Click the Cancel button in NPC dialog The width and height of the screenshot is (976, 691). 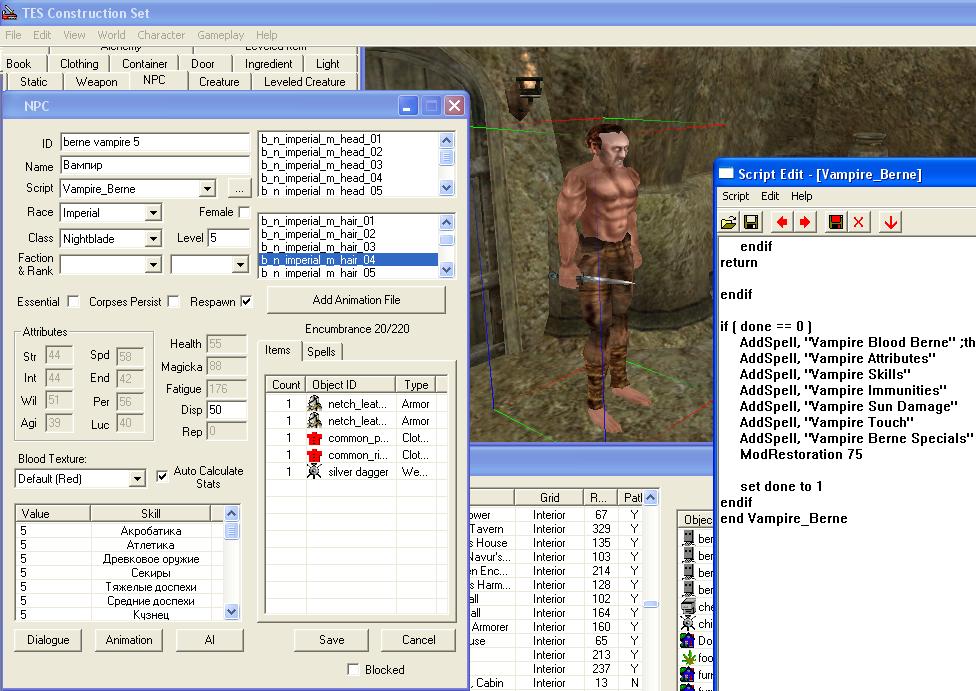tap(419, 639)
